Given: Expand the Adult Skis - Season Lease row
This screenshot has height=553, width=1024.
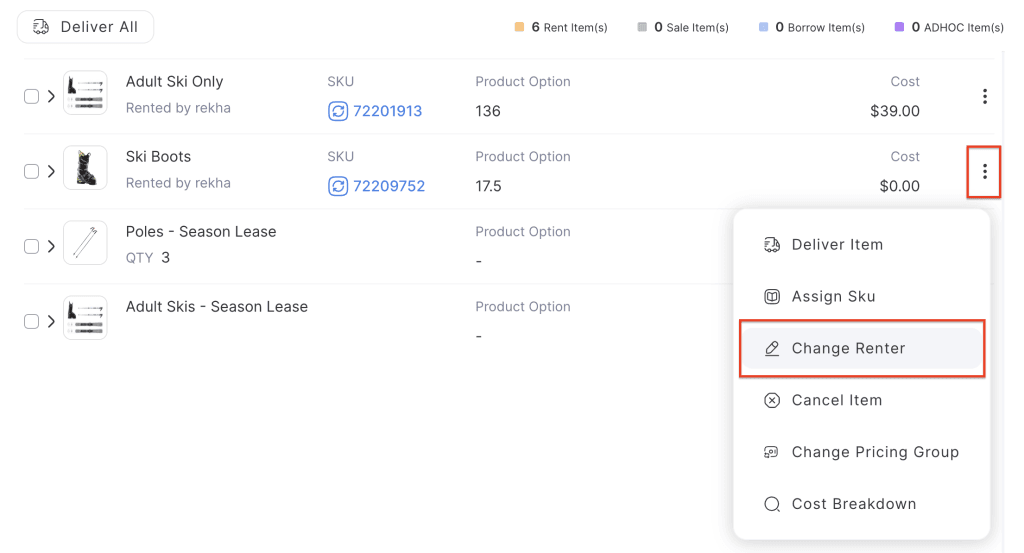Looking at the screenshot, I should [51, 322].
